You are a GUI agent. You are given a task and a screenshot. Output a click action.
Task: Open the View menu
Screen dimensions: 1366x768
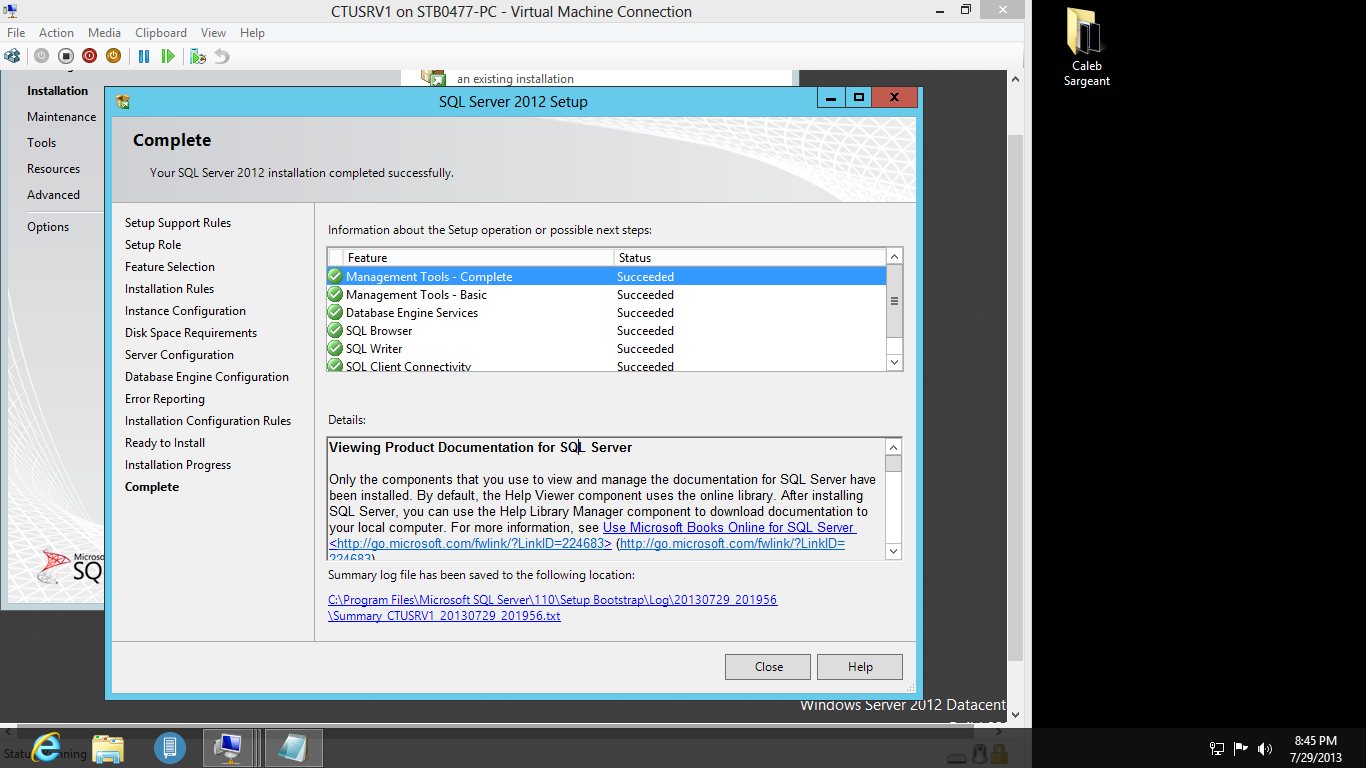pos(213,33)
